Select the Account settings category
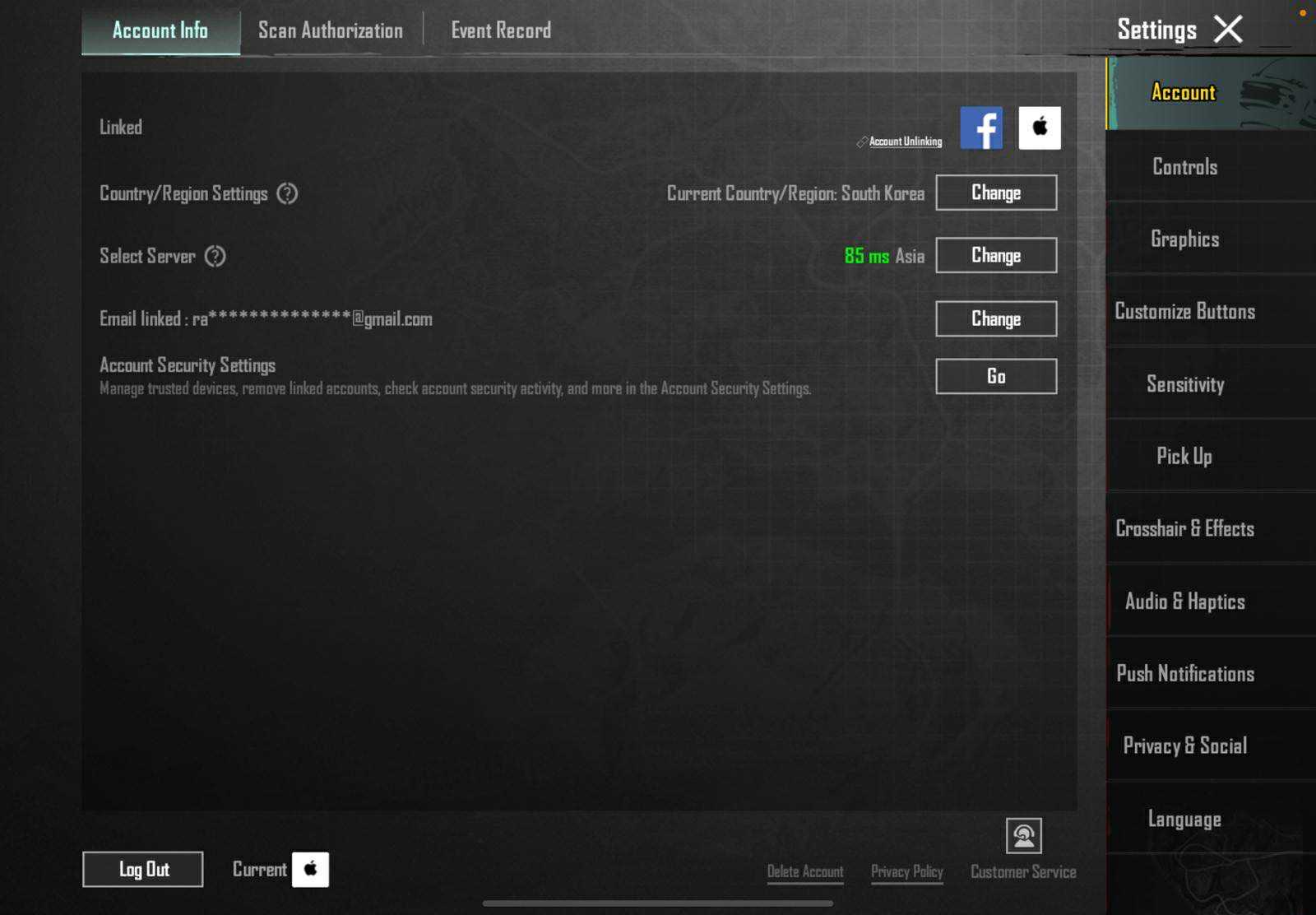1316x915 pixels. point(1211,93)
